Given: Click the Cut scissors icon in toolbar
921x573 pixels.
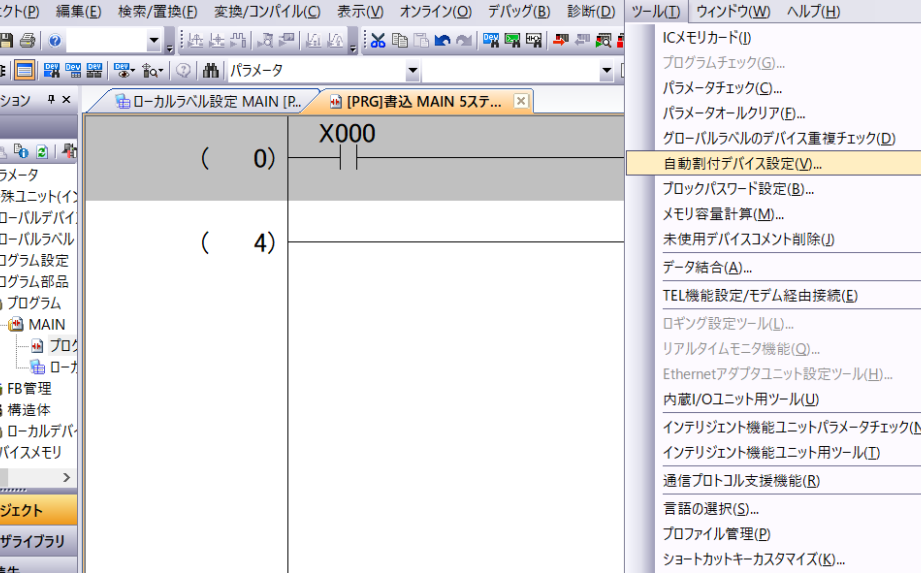Looking at the screenshot, I should point(378,41).
